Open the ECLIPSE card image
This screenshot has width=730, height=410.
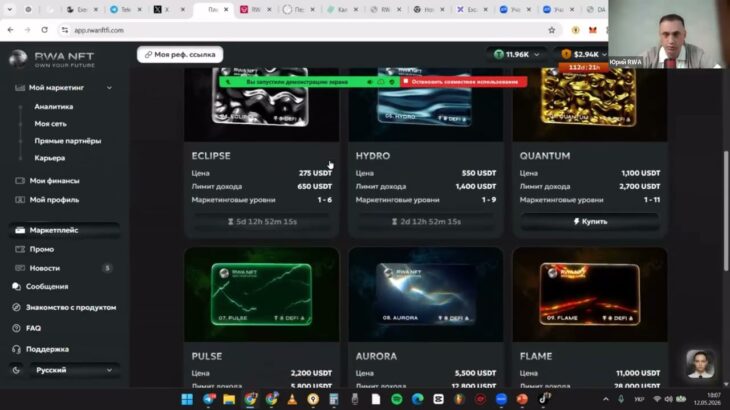pyautogui.click(x=261, y=105)
